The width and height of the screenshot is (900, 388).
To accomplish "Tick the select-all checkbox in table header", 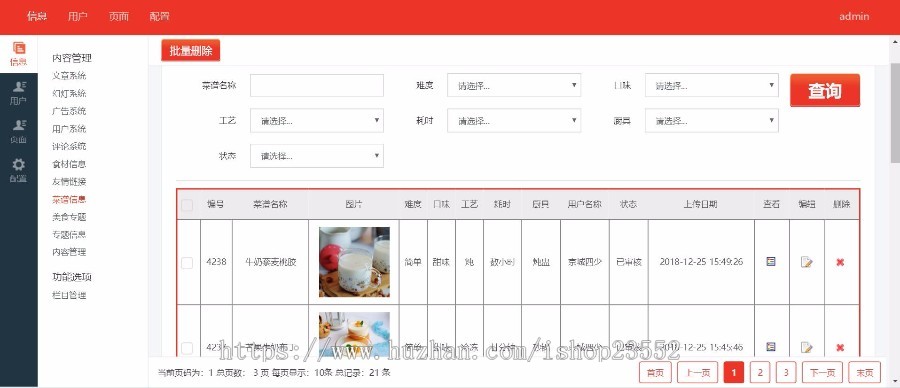I will 187,205.
